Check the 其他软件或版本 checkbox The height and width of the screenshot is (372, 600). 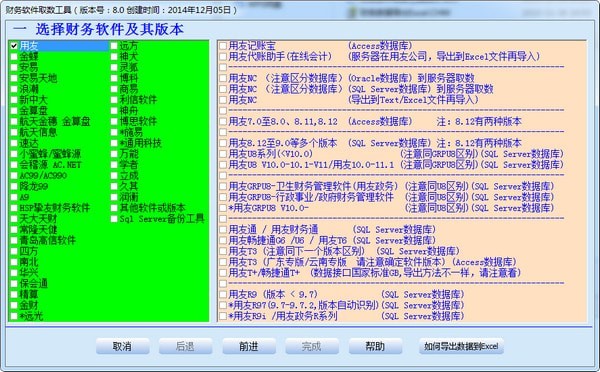114,208
